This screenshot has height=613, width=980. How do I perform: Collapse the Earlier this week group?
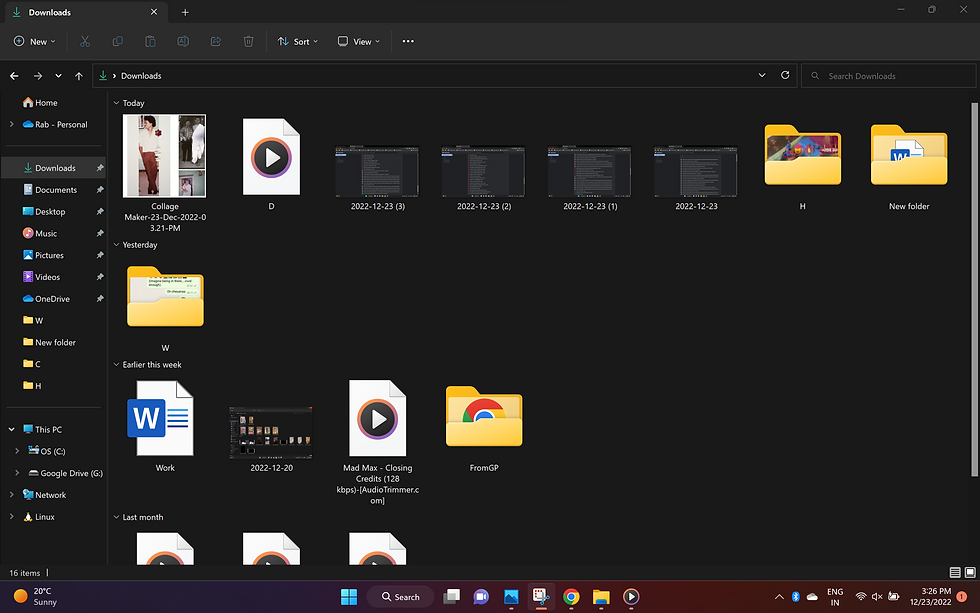[116, 365]
